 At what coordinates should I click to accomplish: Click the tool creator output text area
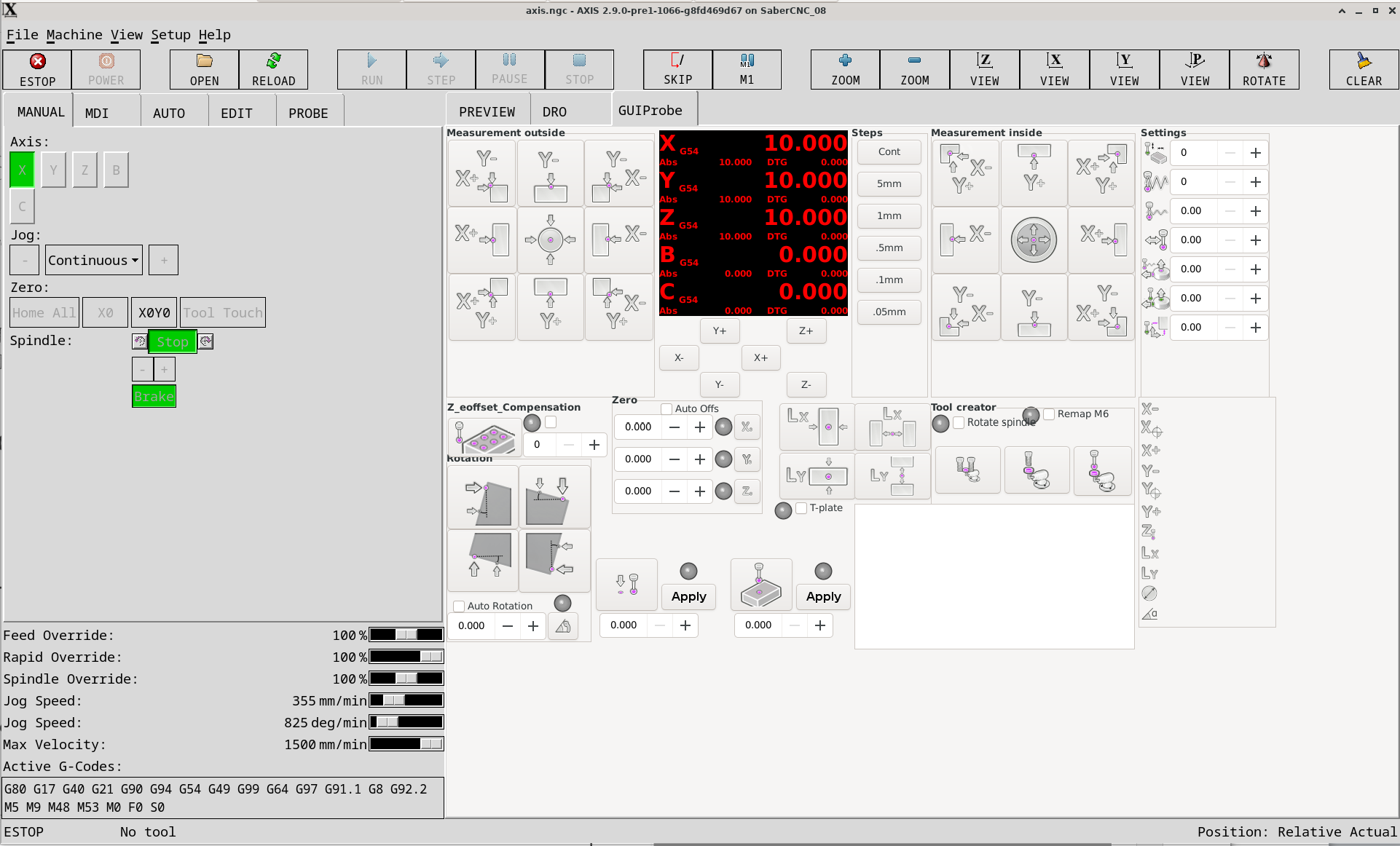click(994, 576)
